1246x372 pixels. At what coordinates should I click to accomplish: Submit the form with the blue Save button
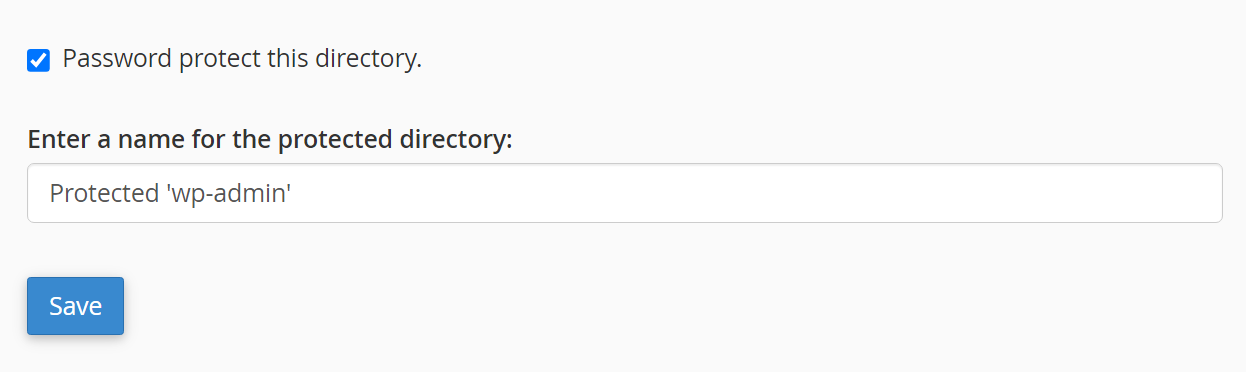75,306
